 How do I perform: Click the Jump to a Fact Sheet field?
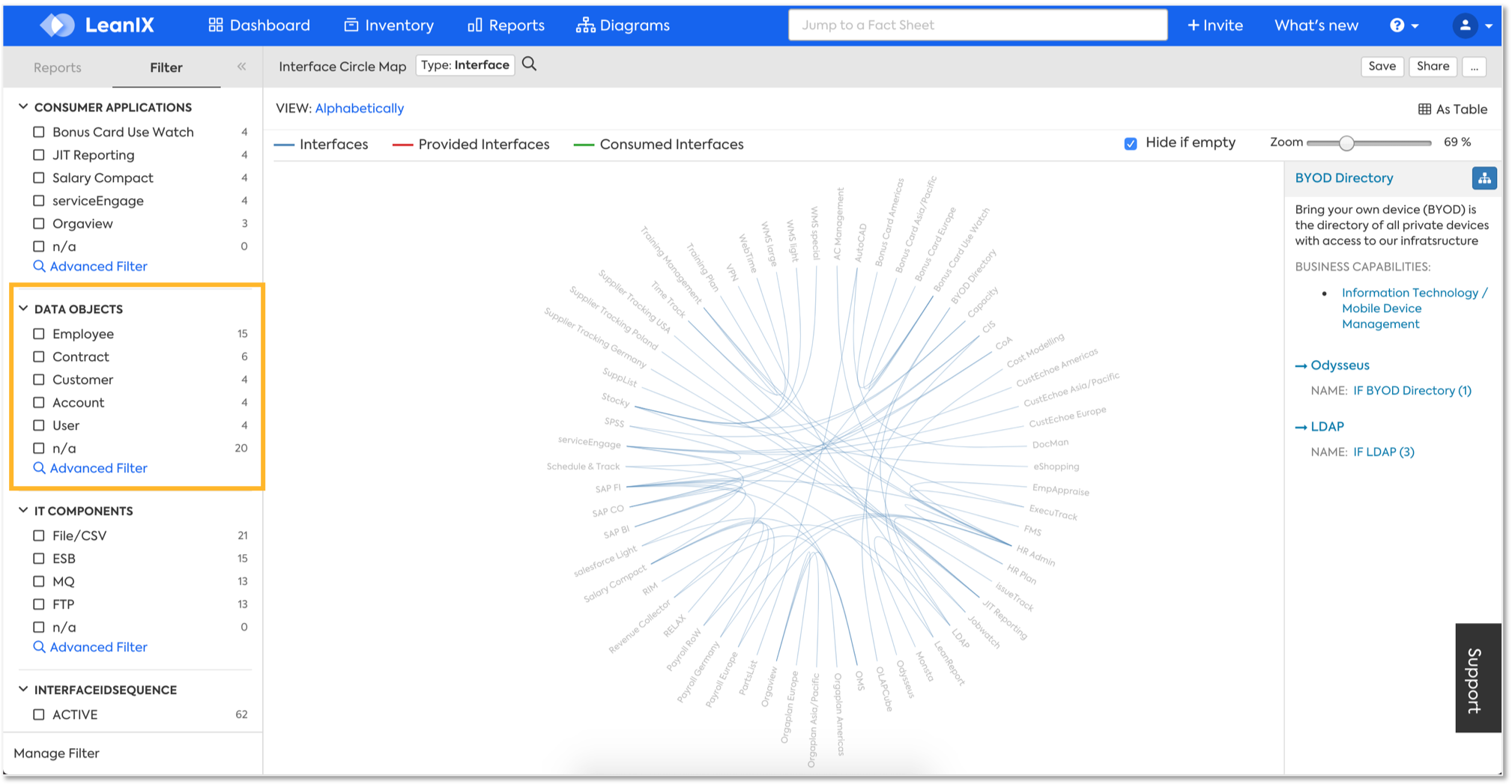pyautogui.click(x=978, y=25)
